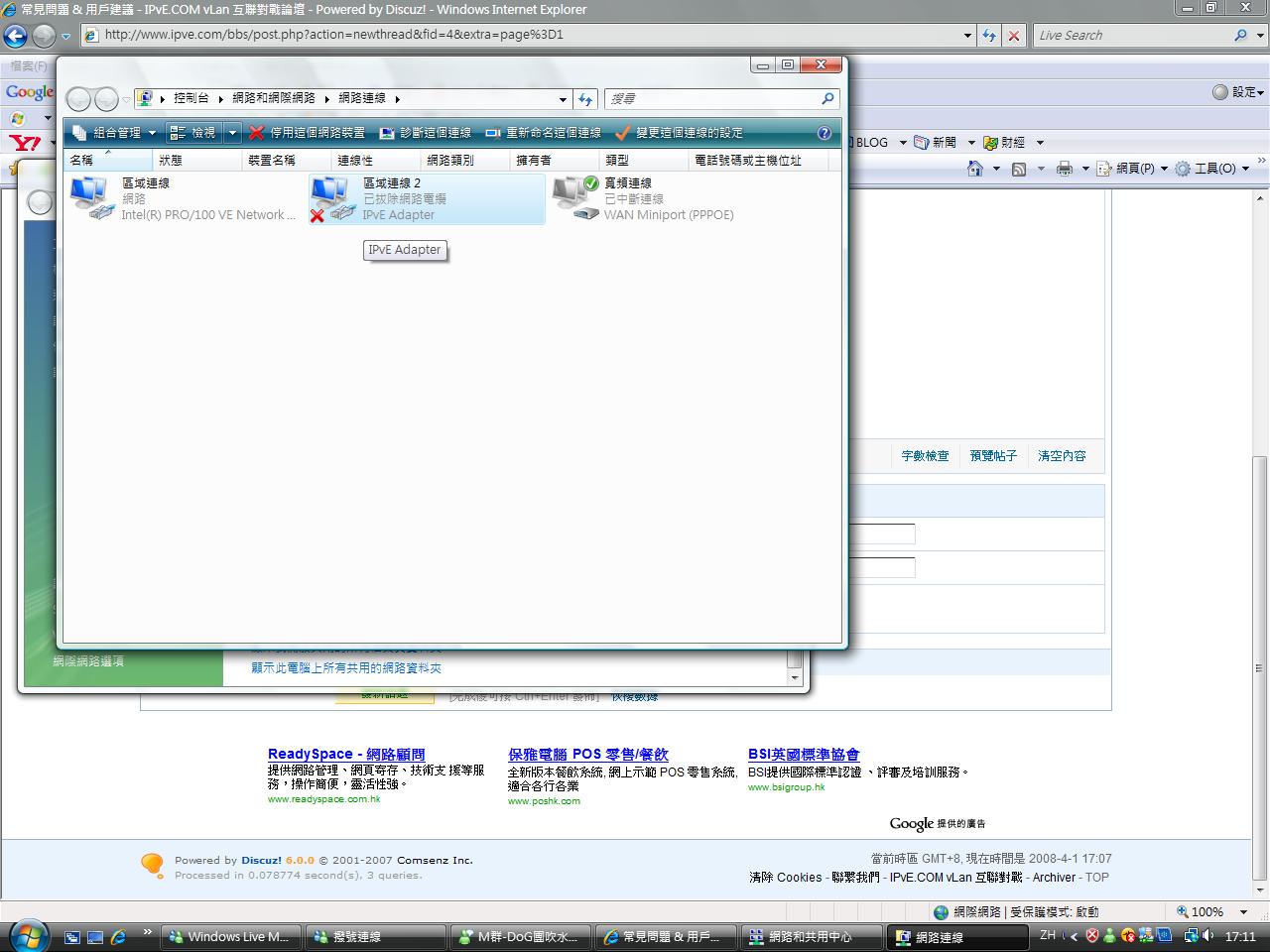Open the 保雅電腦 POS 零售/餐飲 ad link

pyautogui.click(x=588, y=755)
